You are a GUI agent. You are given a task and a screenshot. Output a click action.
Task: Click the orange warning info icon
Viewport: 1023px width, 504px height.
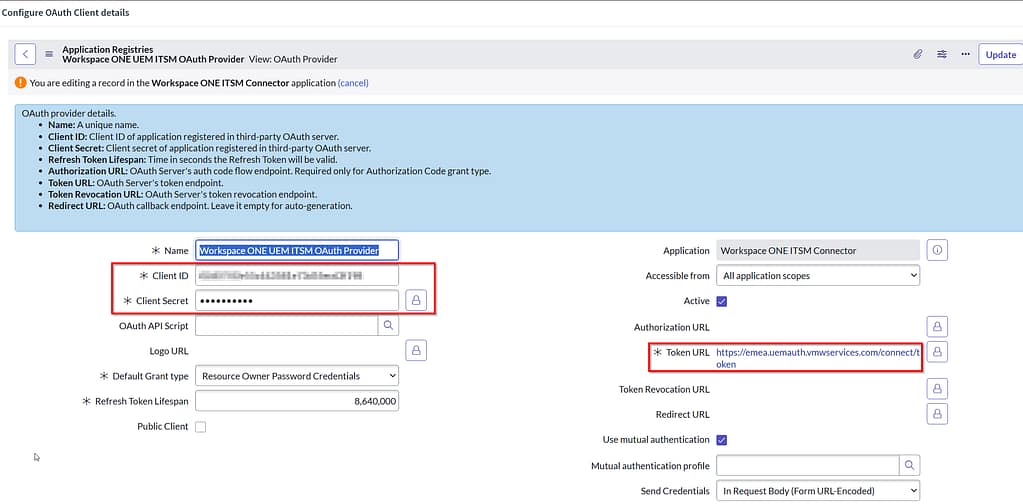point(21,83)
